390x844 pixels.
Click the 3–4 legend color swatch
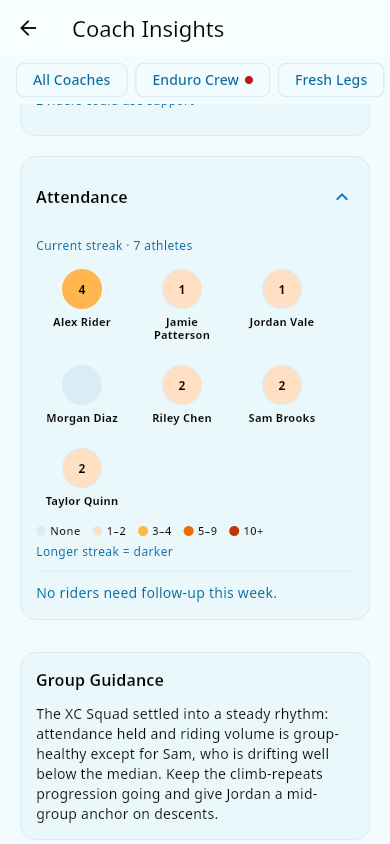[143, 531]
